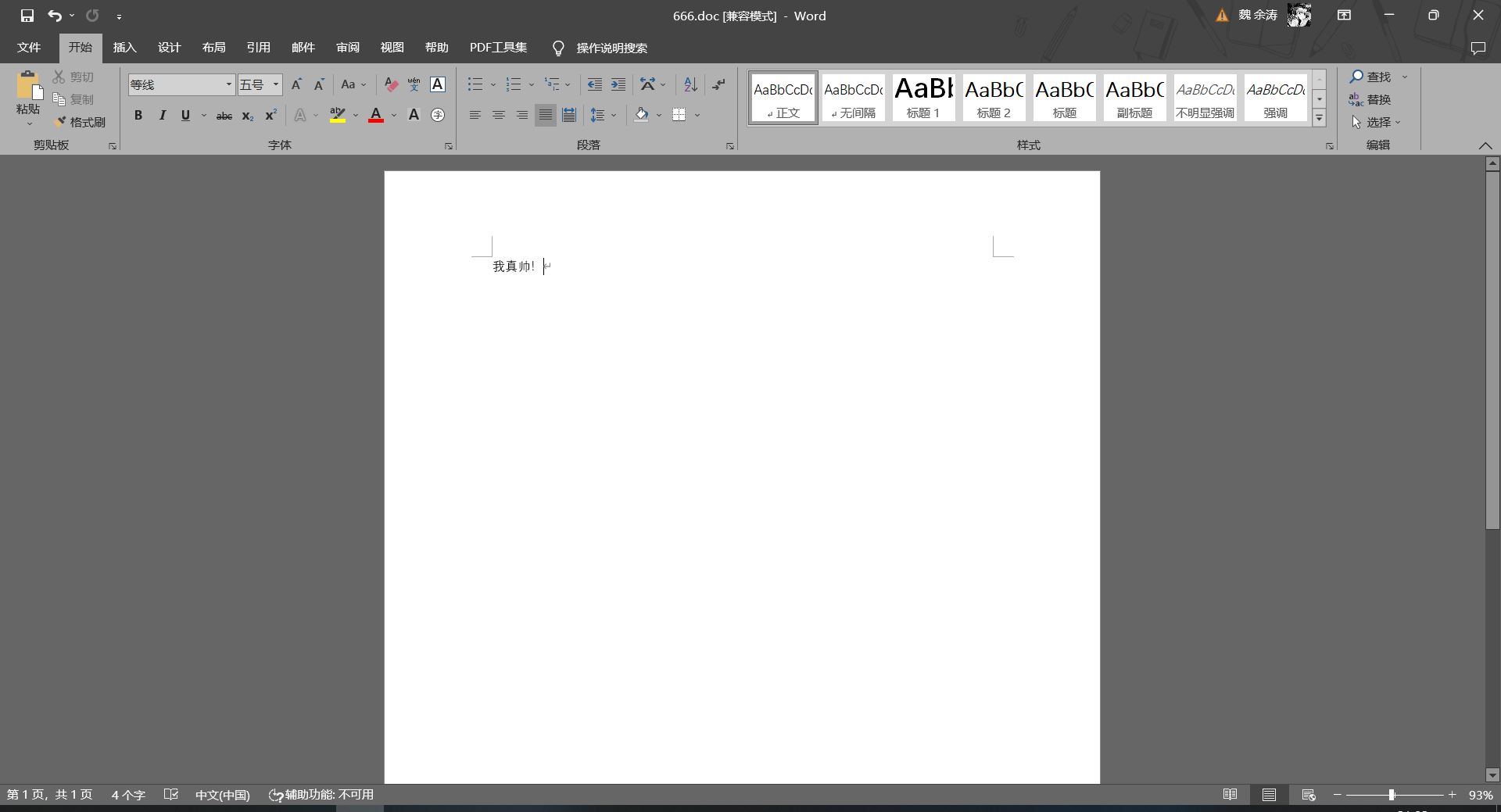The image size is (1501, 812).
Task: Click the Increase Indent icon
Action: tap(618, 84)
